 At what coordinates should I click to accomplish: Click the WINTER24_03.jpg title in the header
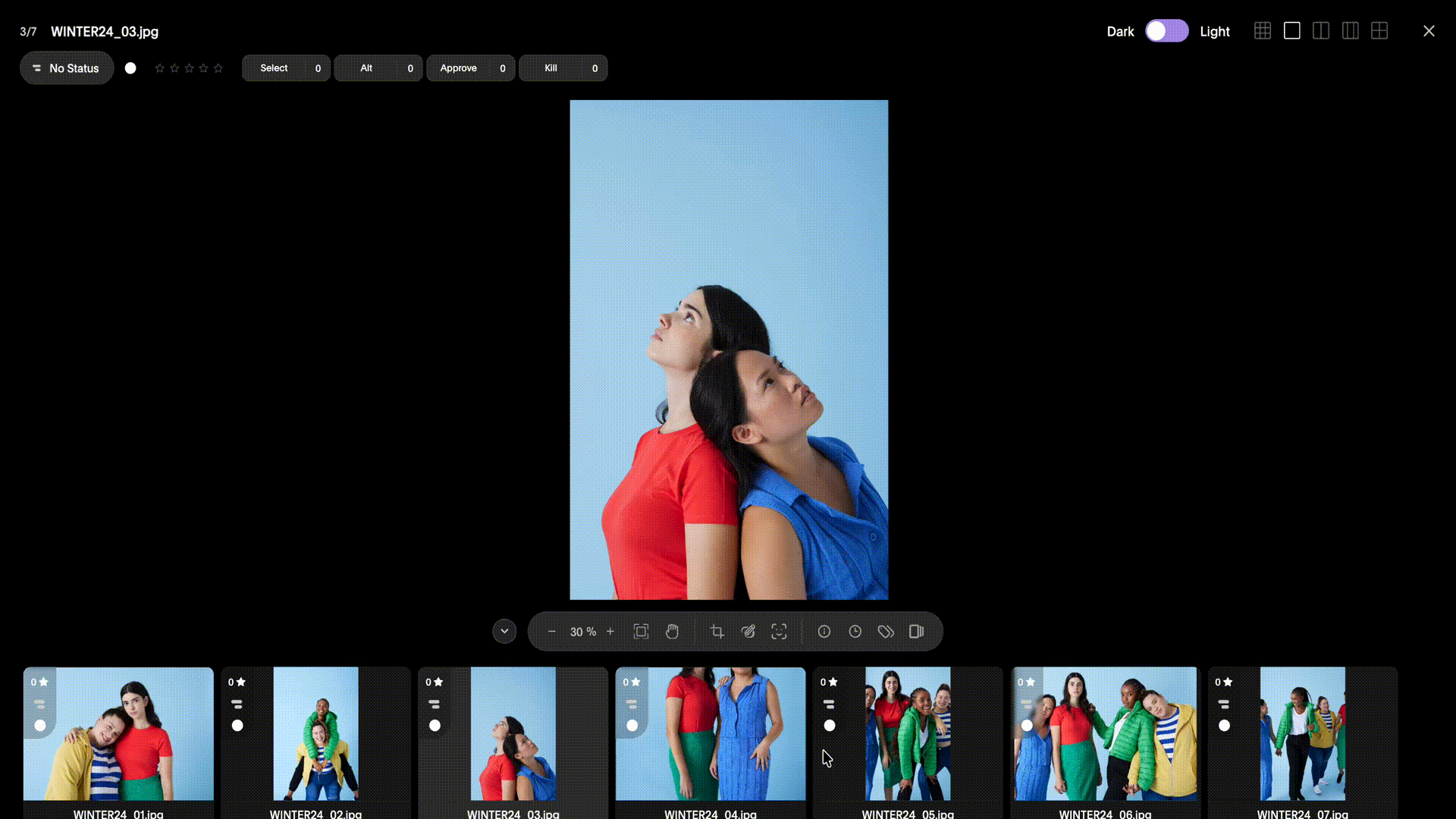click(105, 32)
